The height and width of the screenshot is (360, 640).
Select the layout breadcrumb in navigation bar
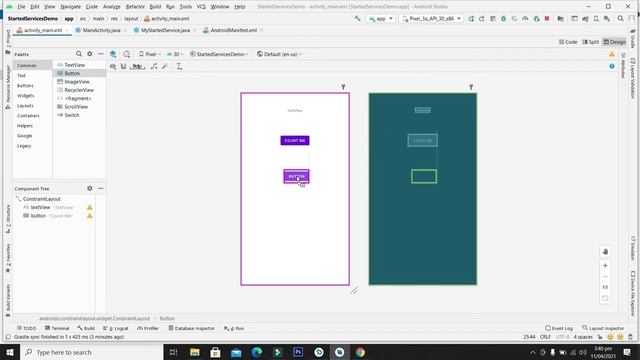click(x=131, y=19)
